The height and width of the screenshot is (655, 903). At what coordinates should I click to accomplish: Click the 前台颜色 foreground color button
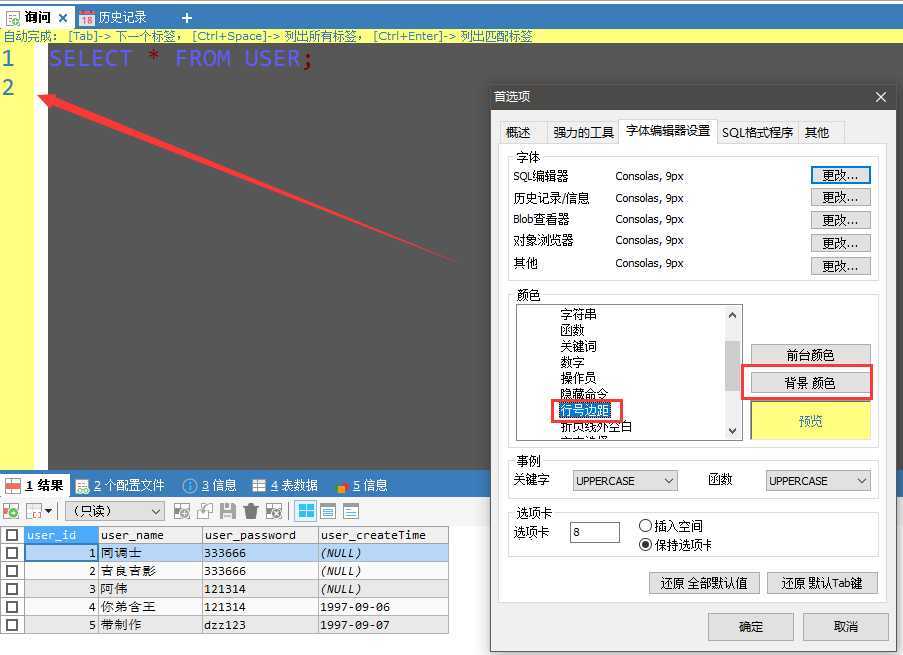coord(810,355)
